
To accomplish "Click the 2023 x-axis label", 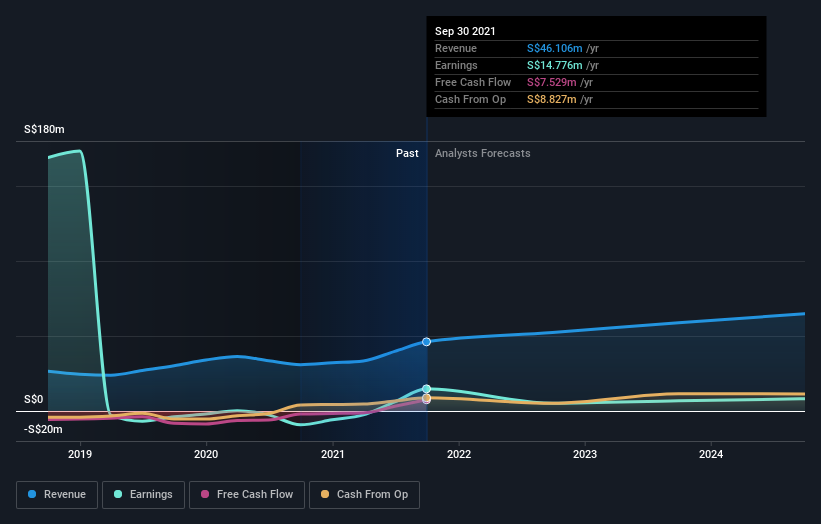I will 585,454.
